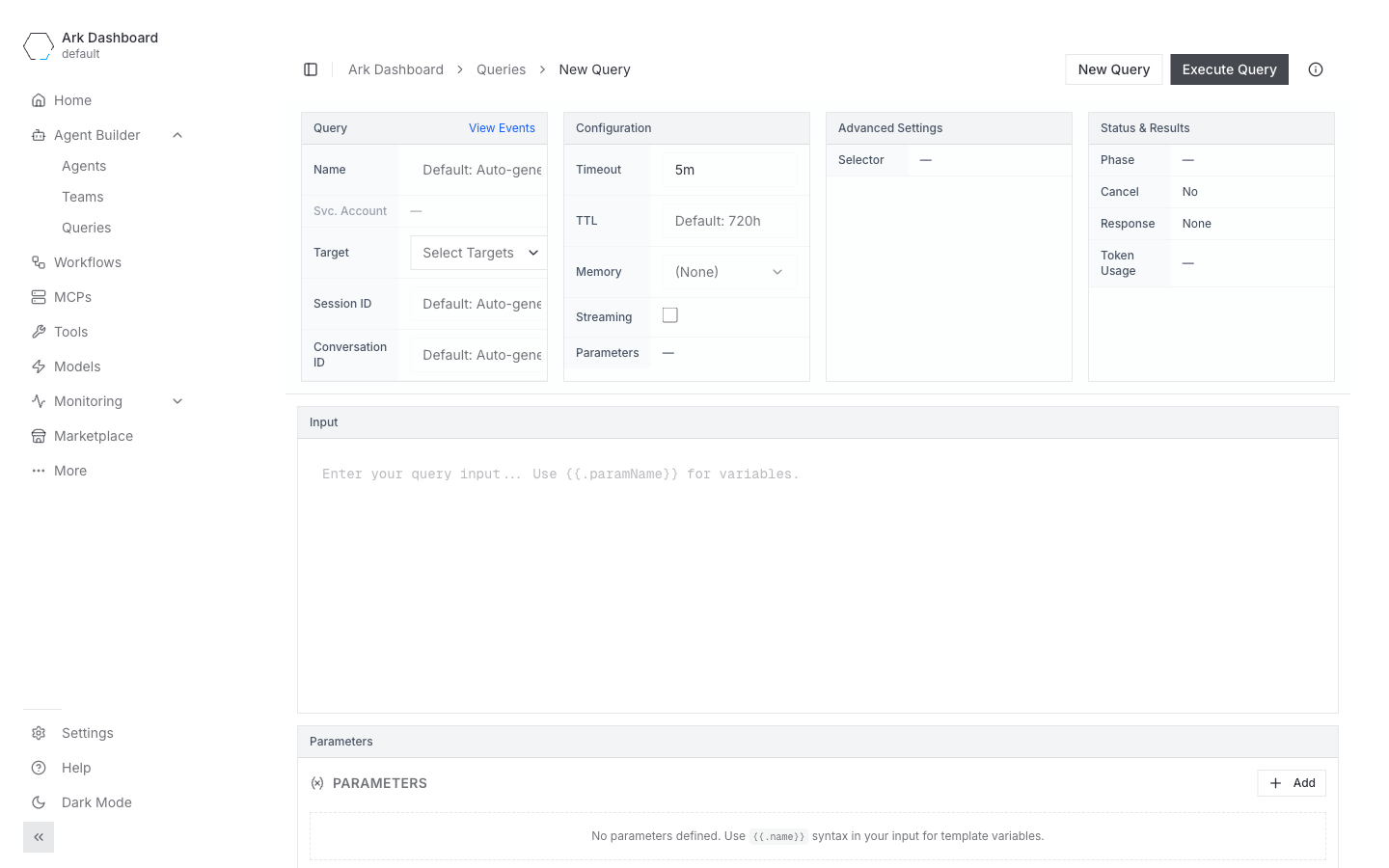The width and height of the screenshot is (1389, 868).
Task: Toggle the sidebar panel icon in header
Action: tap(311, 69)
